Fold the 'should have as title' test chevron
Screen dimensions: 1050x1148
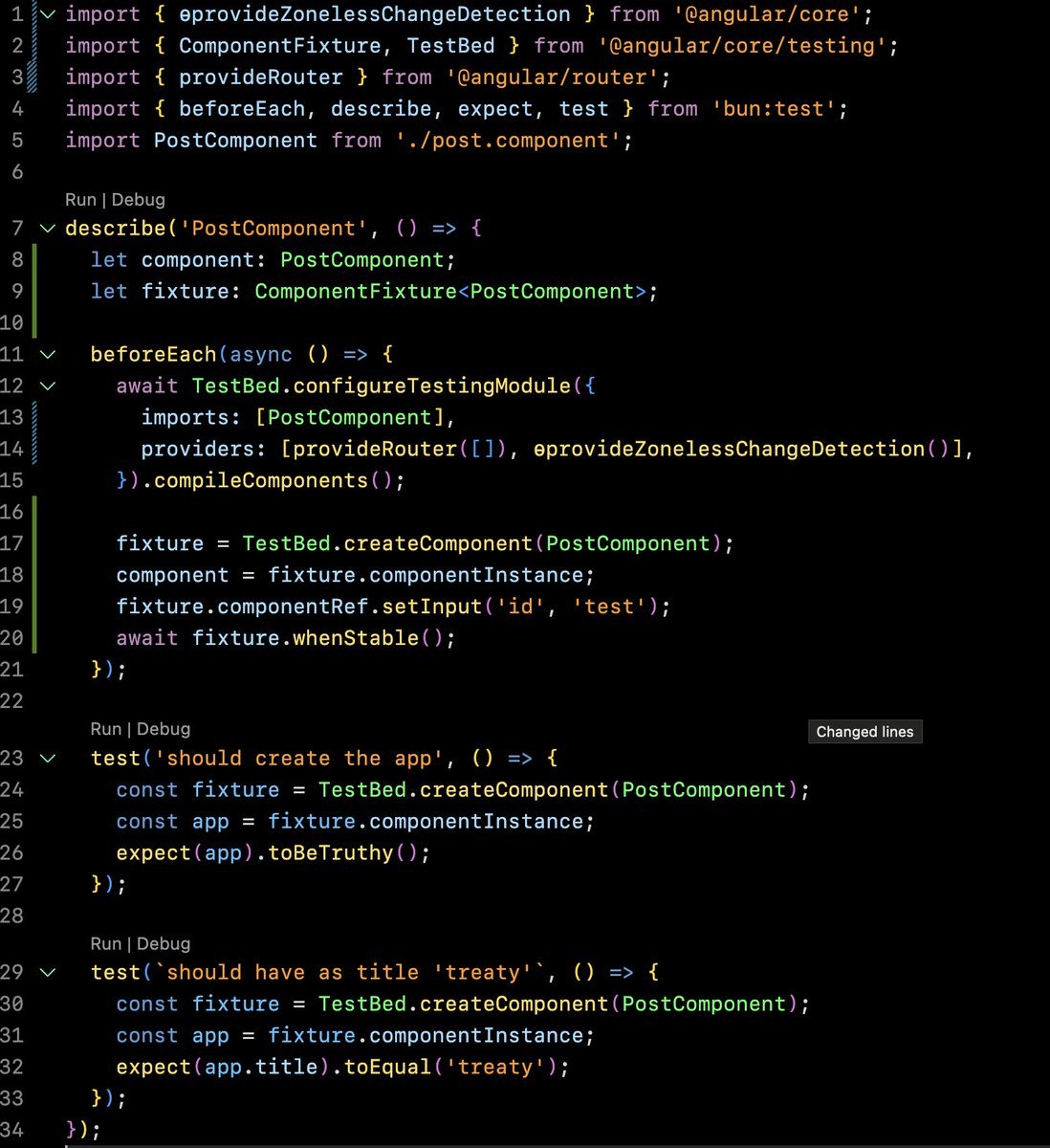[x=47, y=973]
